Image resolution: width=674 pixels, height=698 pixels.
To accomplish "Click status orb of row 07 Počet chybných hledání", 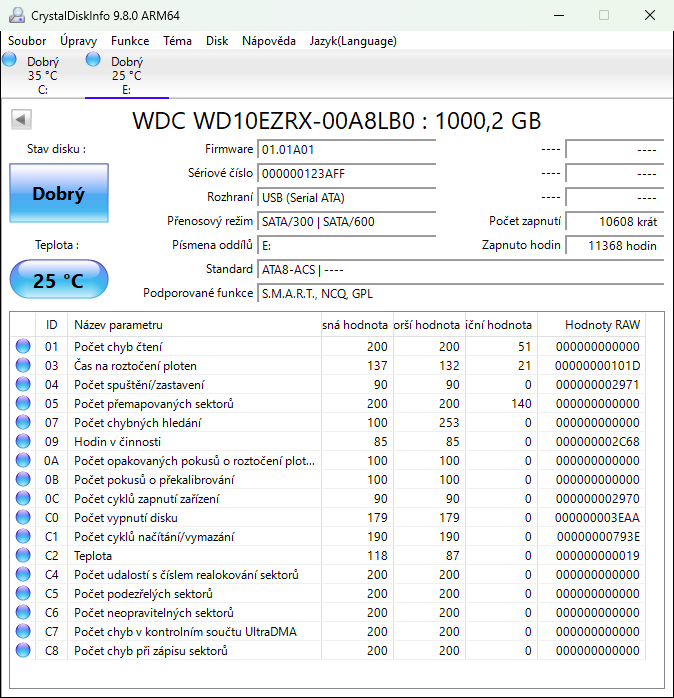I will (23, 422).
